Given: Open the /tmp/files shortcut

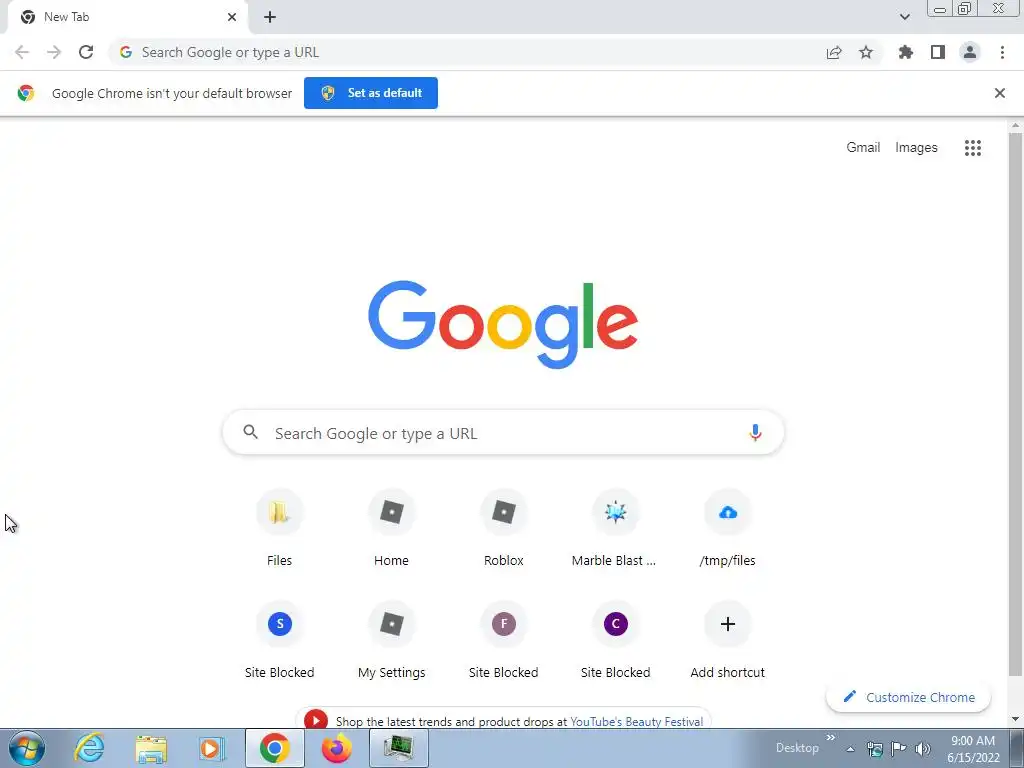Looking at the screenshot, I should [728, 528].
